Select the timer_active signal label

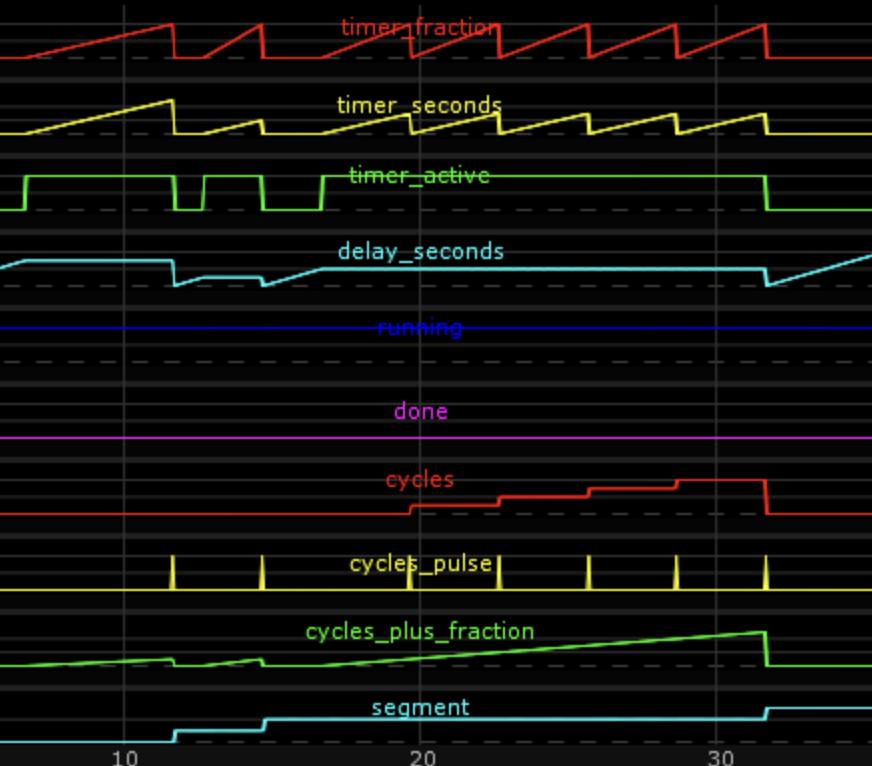tap(420, 176)
